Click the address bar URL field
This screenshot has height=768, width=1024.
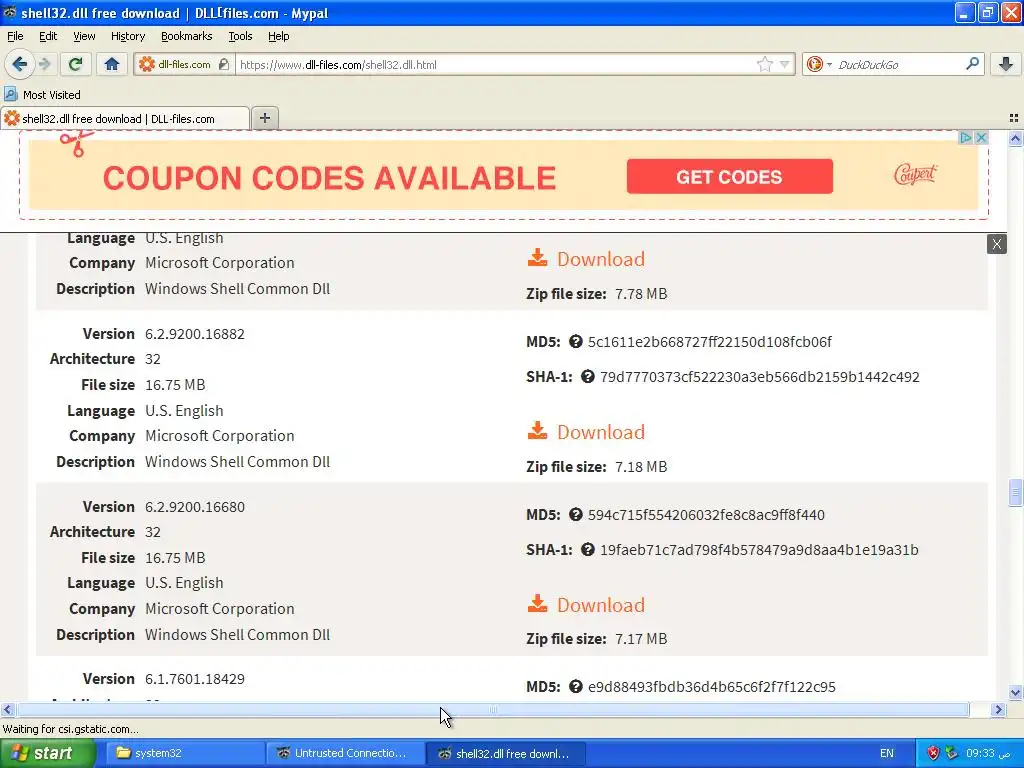coord(495,64)
